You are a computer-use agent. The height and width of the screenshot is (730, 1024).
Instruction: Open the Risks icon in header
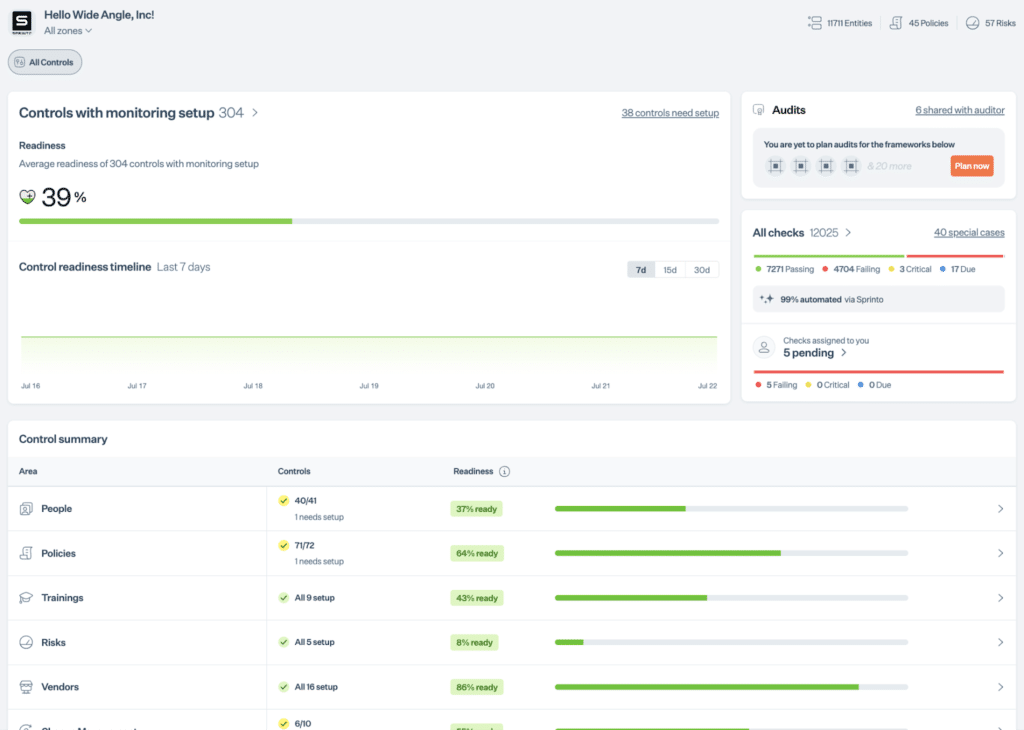point(972,23)
